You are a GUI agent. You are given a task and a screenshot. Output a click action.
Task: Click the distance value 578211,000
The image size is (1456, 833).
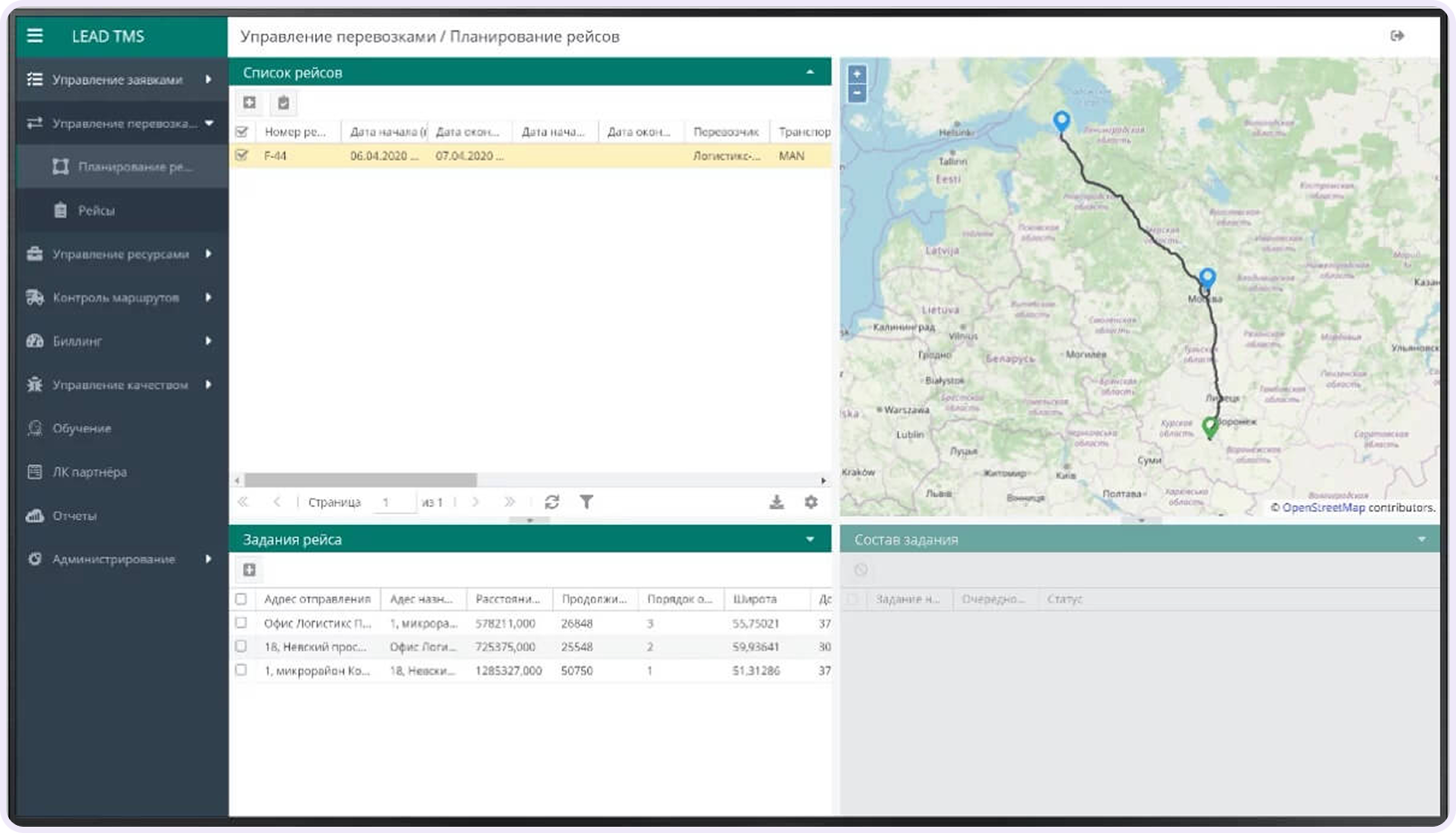point(505,623)
